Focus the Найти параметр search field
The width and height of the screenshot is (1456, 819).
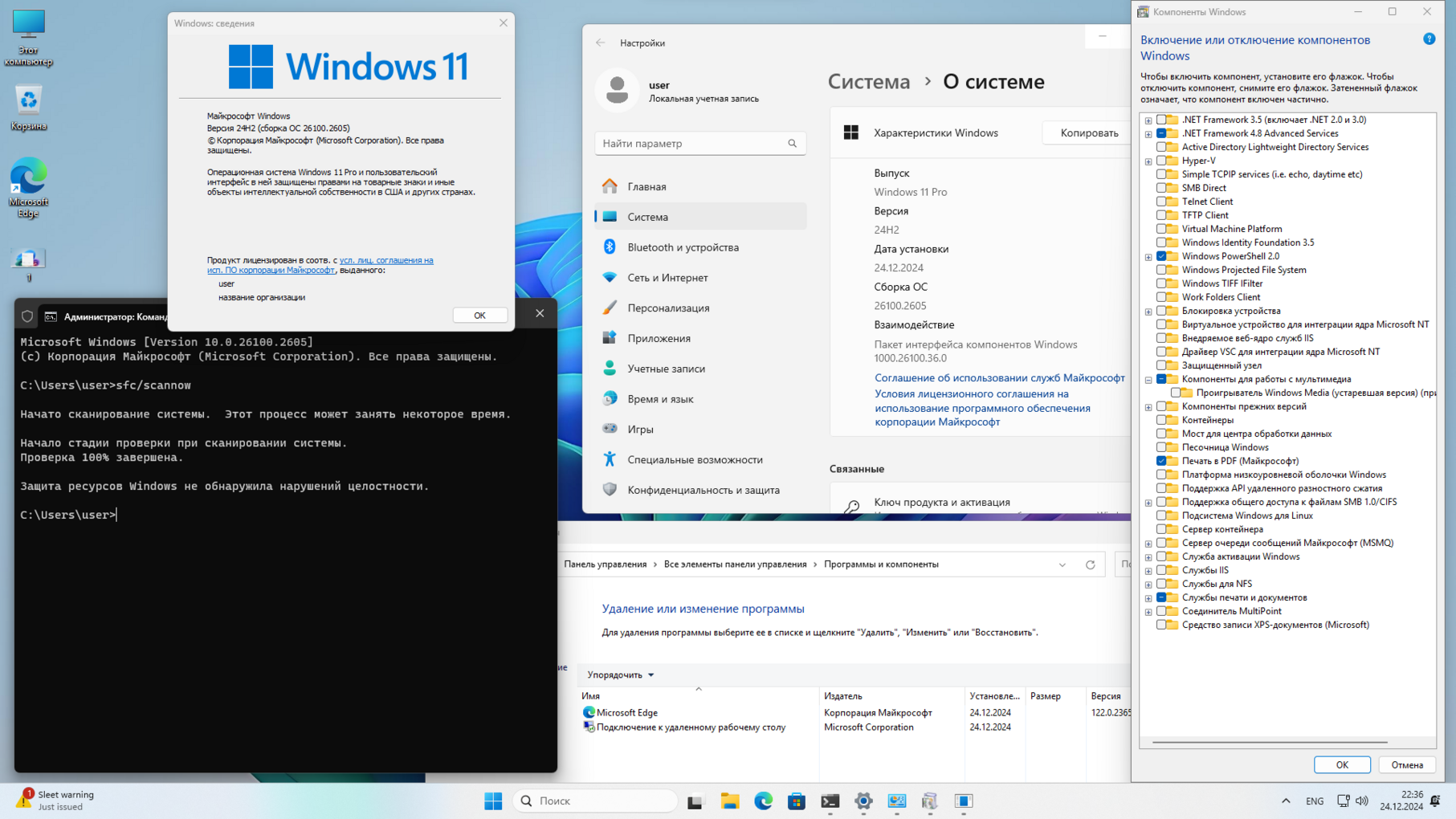click(700, 144)
